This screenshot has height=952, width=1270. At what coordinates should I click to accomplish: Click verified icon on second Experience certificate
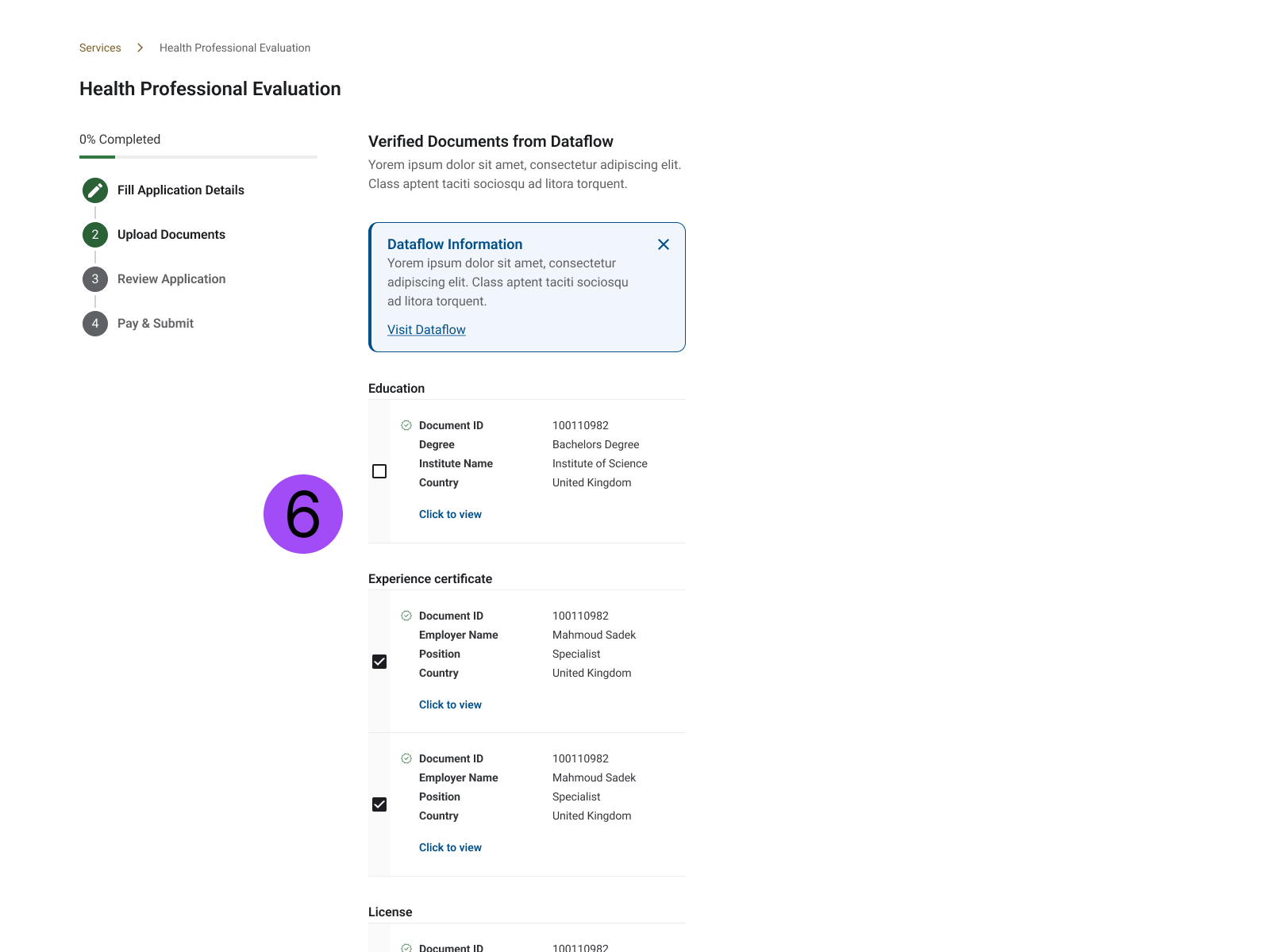pos(406,758)
